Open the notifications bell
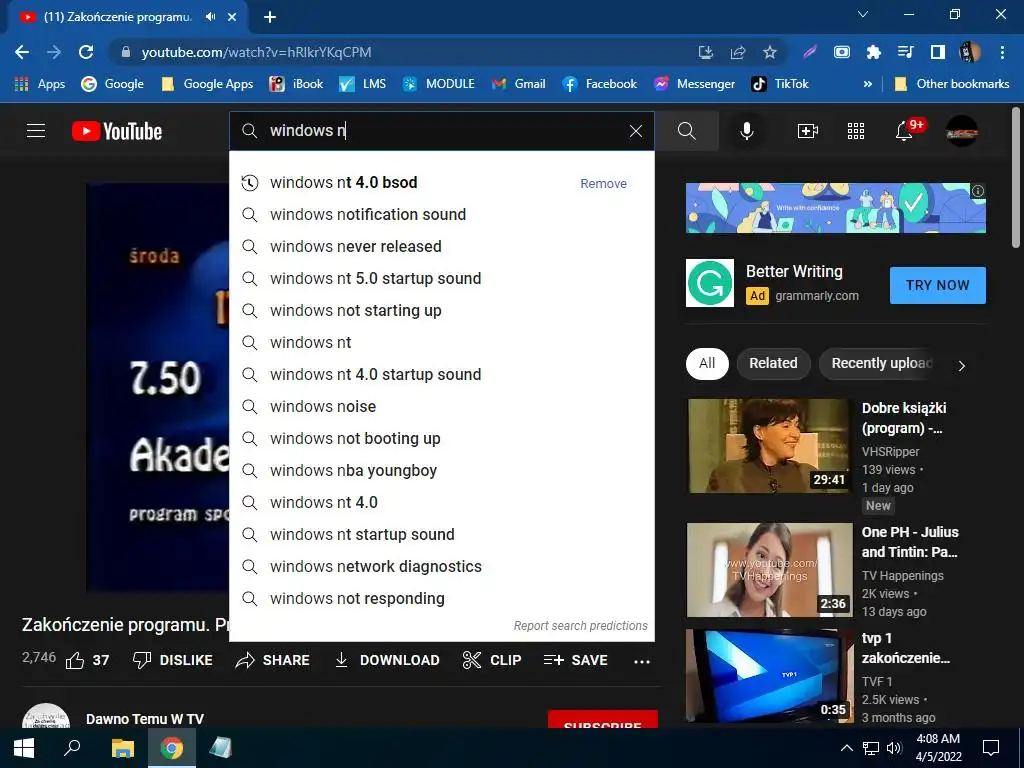 click(904, 131)
